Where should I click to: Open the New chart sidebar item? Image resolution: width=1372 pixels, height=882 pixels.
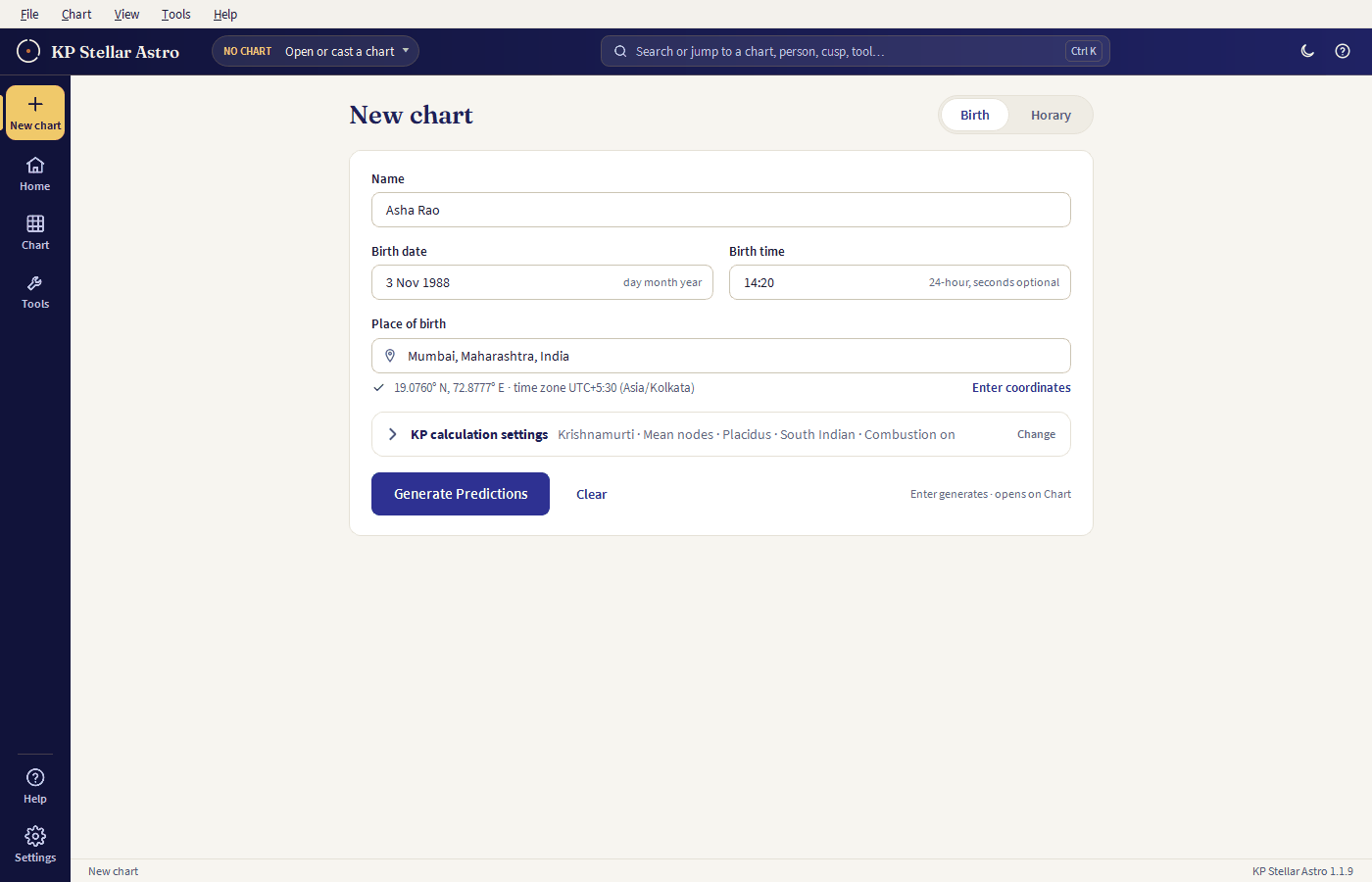pyautogui.click(x=35, y=113)
